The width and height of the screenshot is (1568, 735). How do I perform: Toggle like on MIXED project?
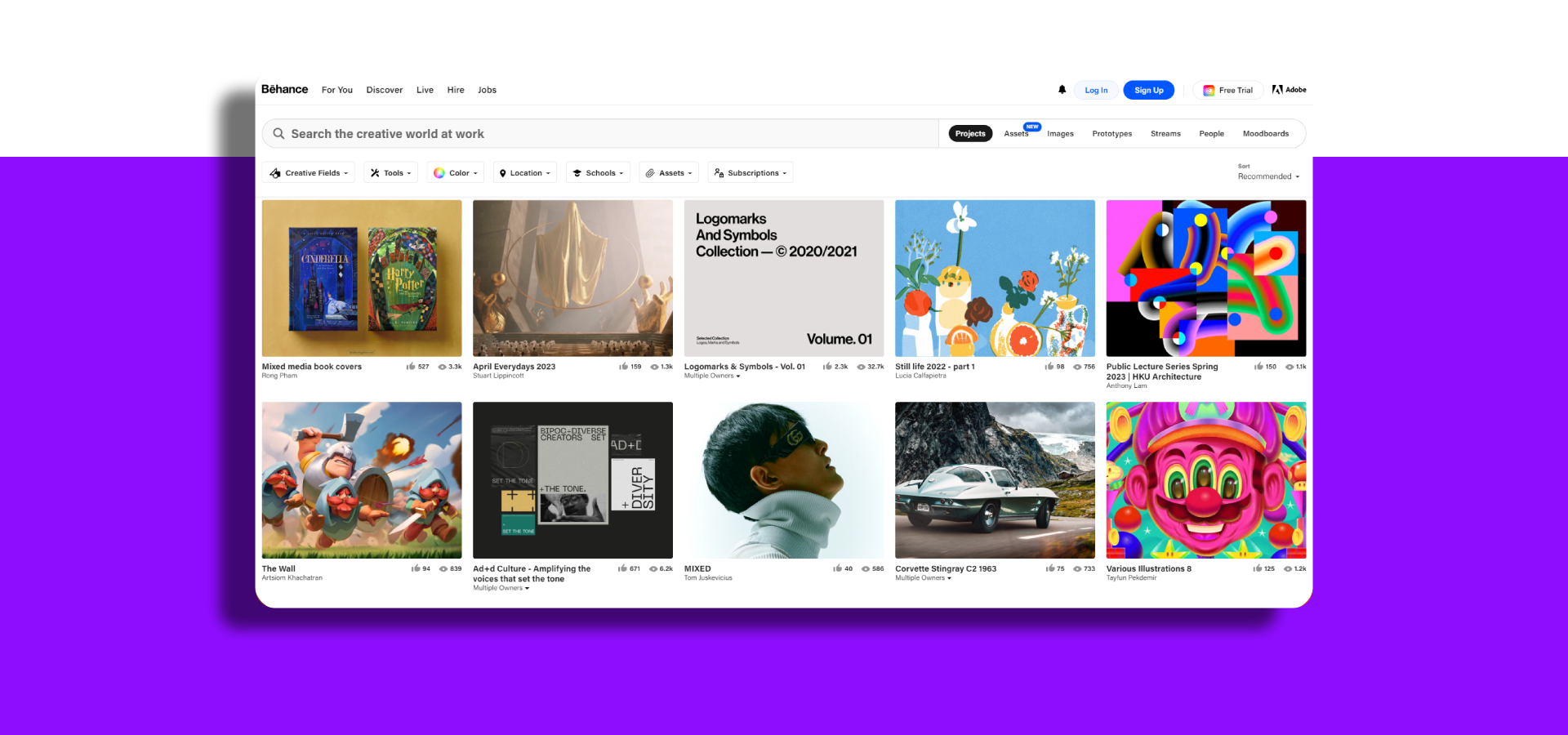[838, 568]
